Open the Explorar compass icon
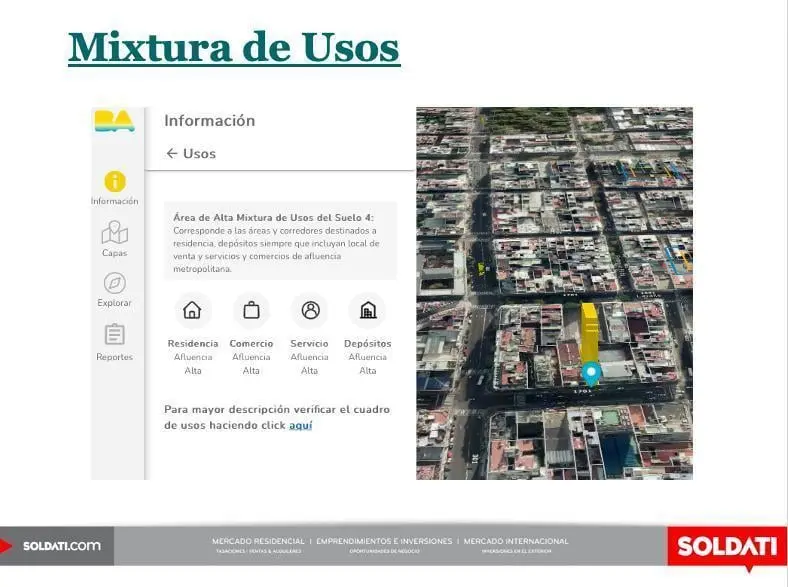788x587 pixels. (x=115, y=283)
